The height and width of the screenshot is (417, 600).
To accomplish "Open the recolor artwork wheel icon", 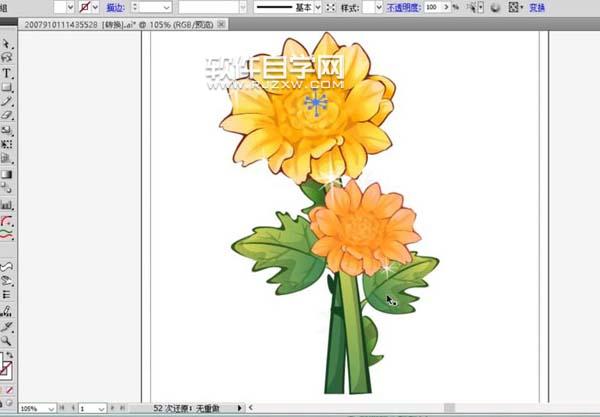I will (x=495, y=7).
